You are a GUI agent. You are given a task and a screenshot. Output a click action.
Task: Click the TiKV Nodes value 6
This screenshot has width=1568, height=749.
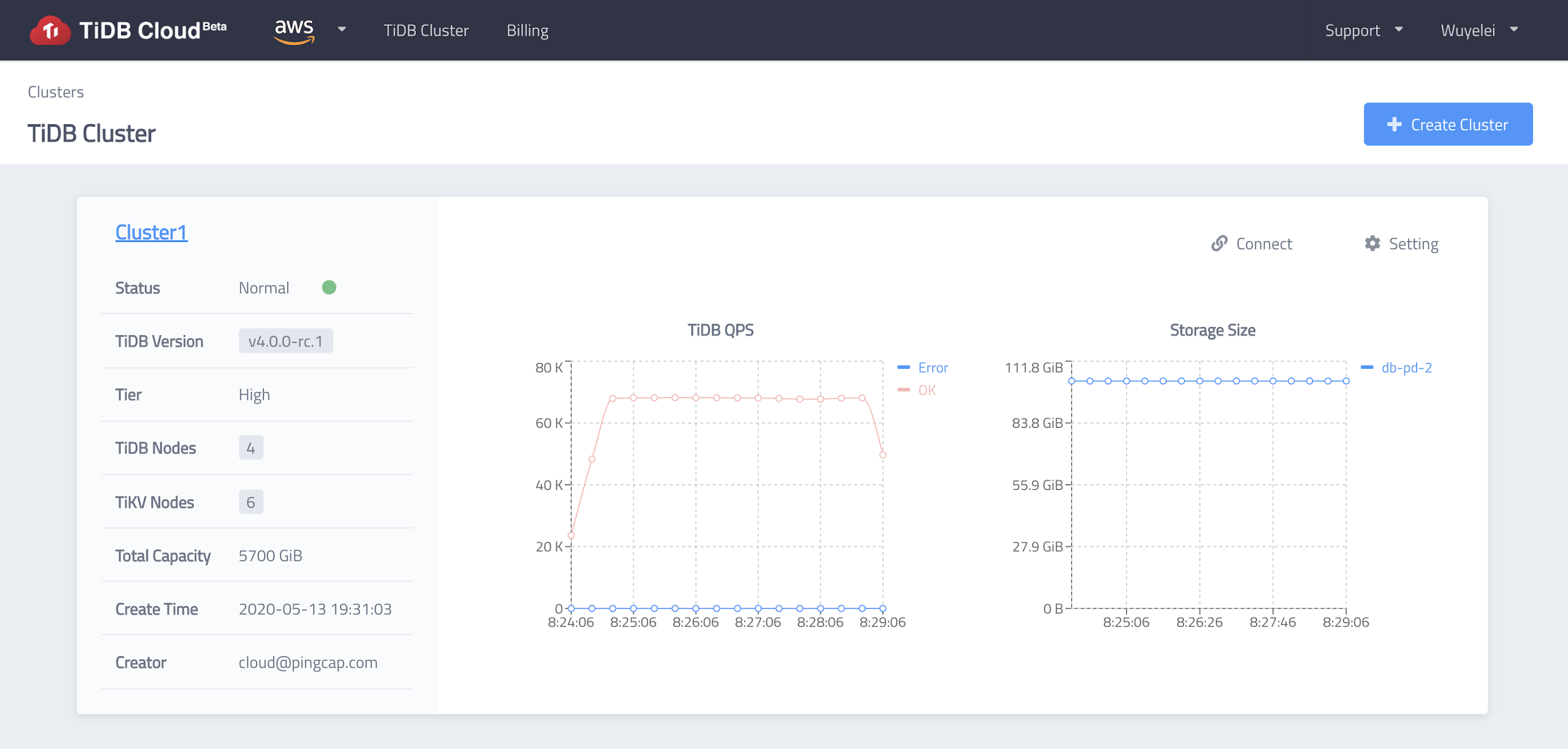(251, 502)
